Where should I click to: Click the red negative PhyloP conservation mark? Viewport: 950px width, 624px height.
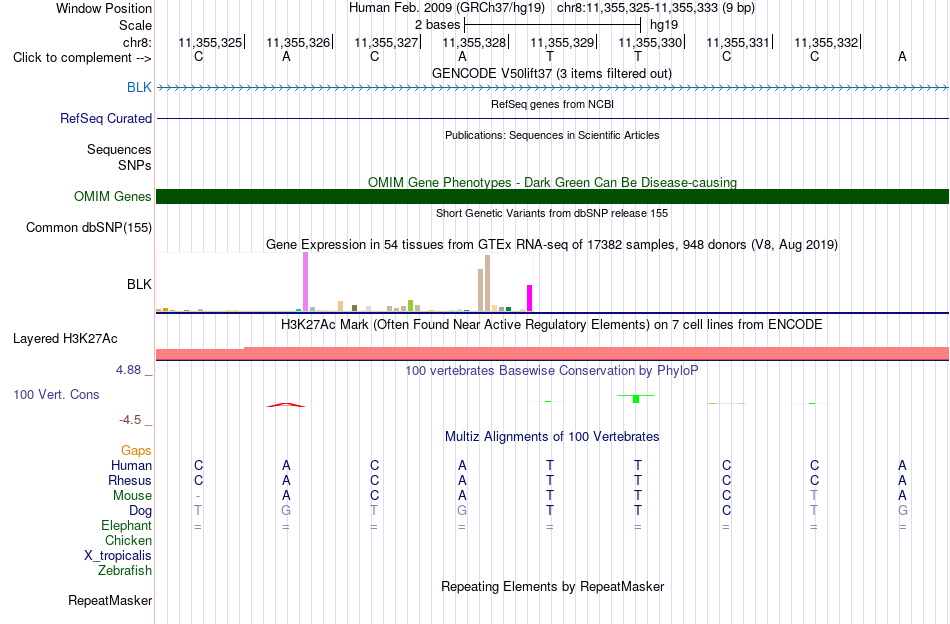click(x=286, y=405)
